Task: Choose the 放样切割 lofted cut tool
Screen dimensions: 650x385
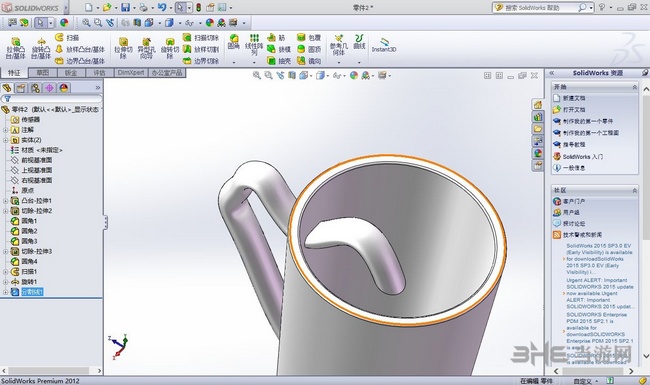Action: click(x=201, y=49)
